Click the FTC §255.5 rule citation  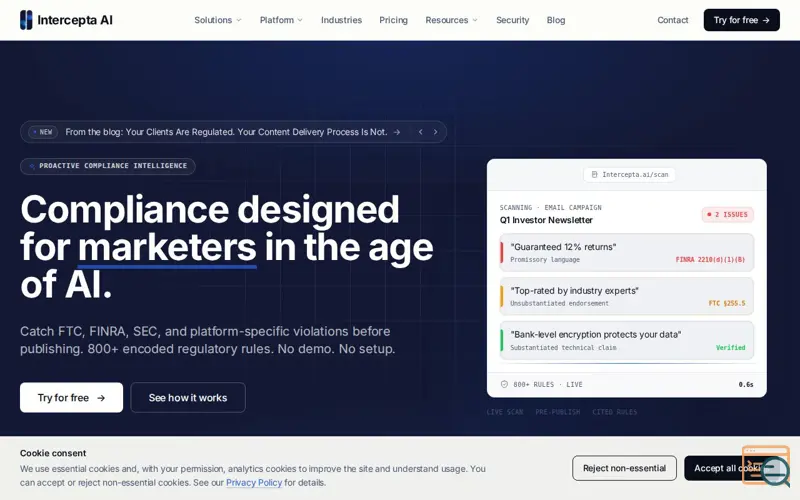(x=727, y=304)
